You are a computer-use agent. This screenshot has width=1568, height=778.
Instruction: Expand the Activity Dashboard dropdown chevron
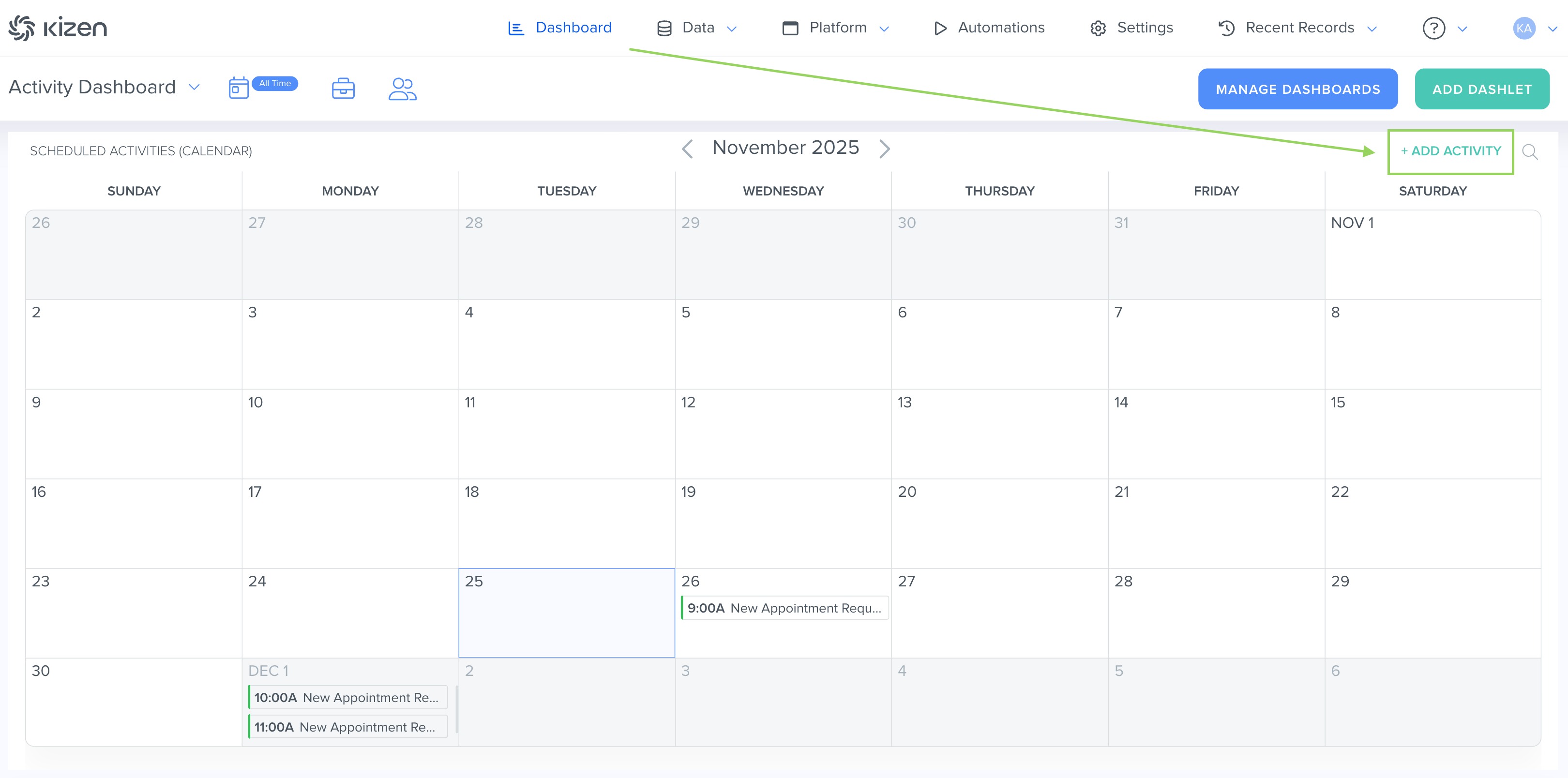point(194,87)
